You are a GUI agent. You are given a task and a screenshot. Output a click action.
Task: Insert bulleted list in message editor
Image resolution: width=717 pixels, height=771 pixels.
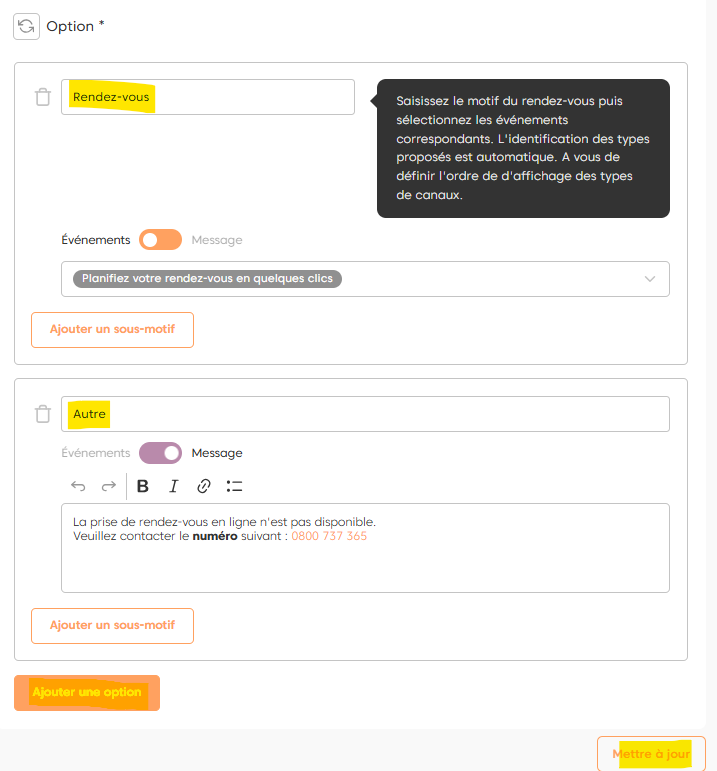235,486
